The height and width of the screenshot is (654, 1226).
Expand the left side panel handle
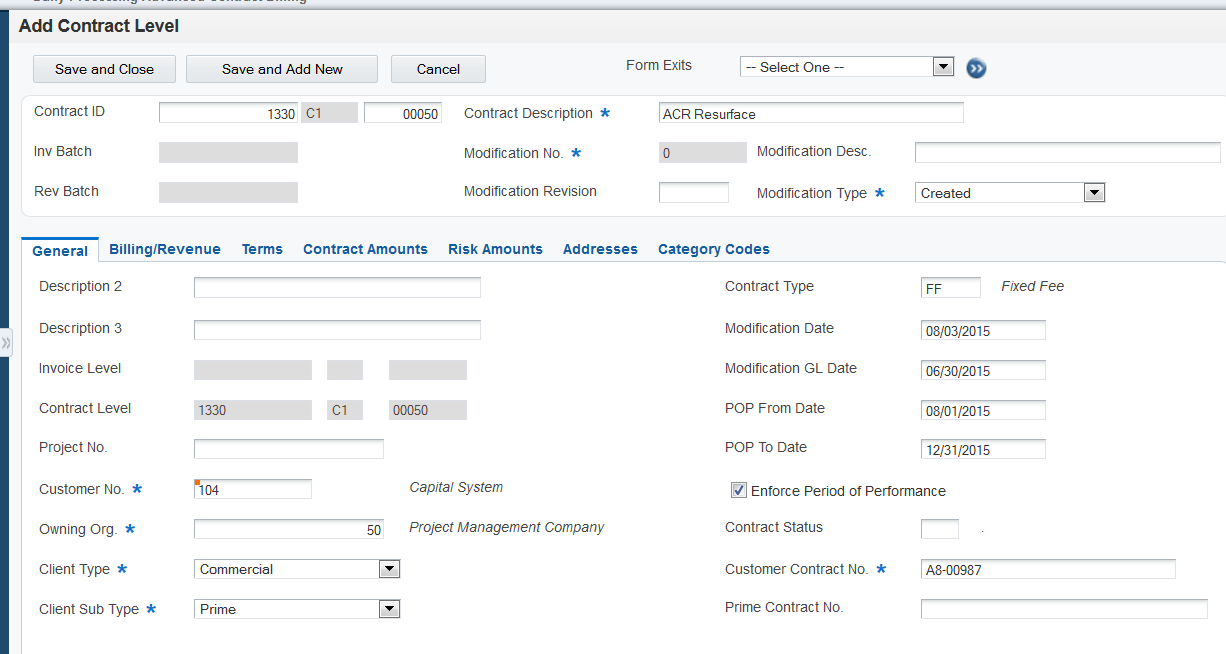tap(5, 343)
